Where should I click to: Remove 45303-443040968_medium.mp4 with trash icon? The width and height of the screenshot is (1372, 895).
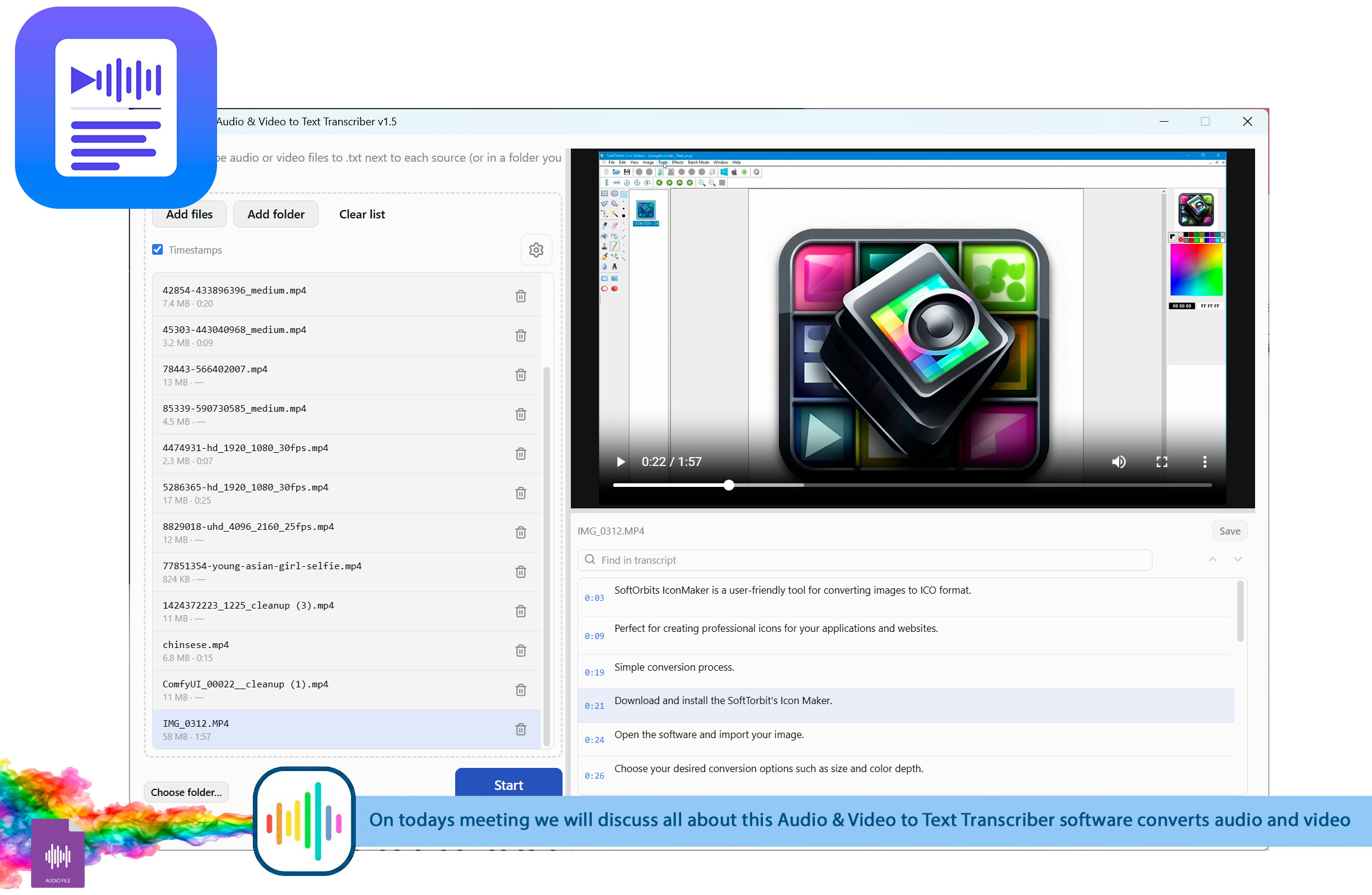tap(521, 335)
